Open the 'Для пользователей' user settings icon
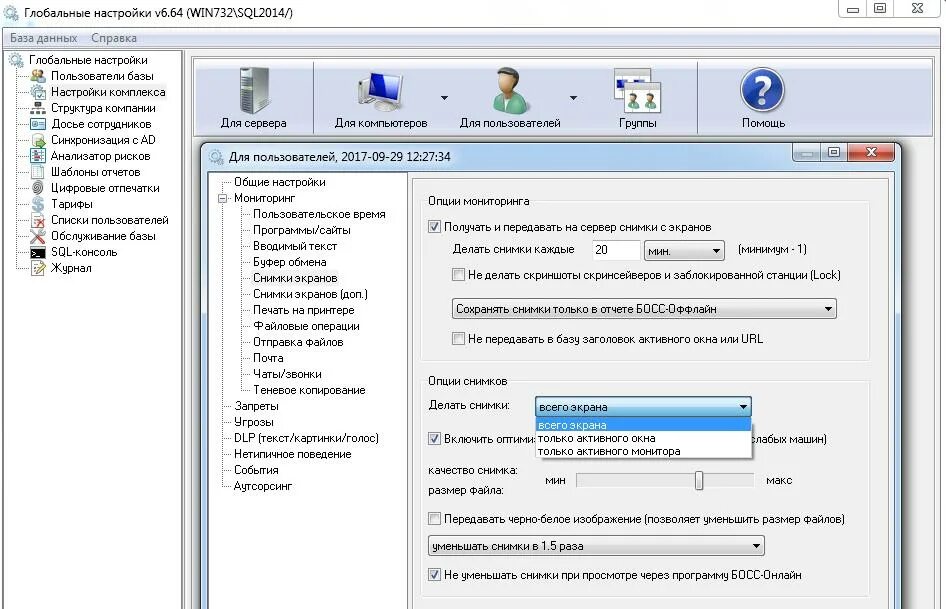 point(510,91)
